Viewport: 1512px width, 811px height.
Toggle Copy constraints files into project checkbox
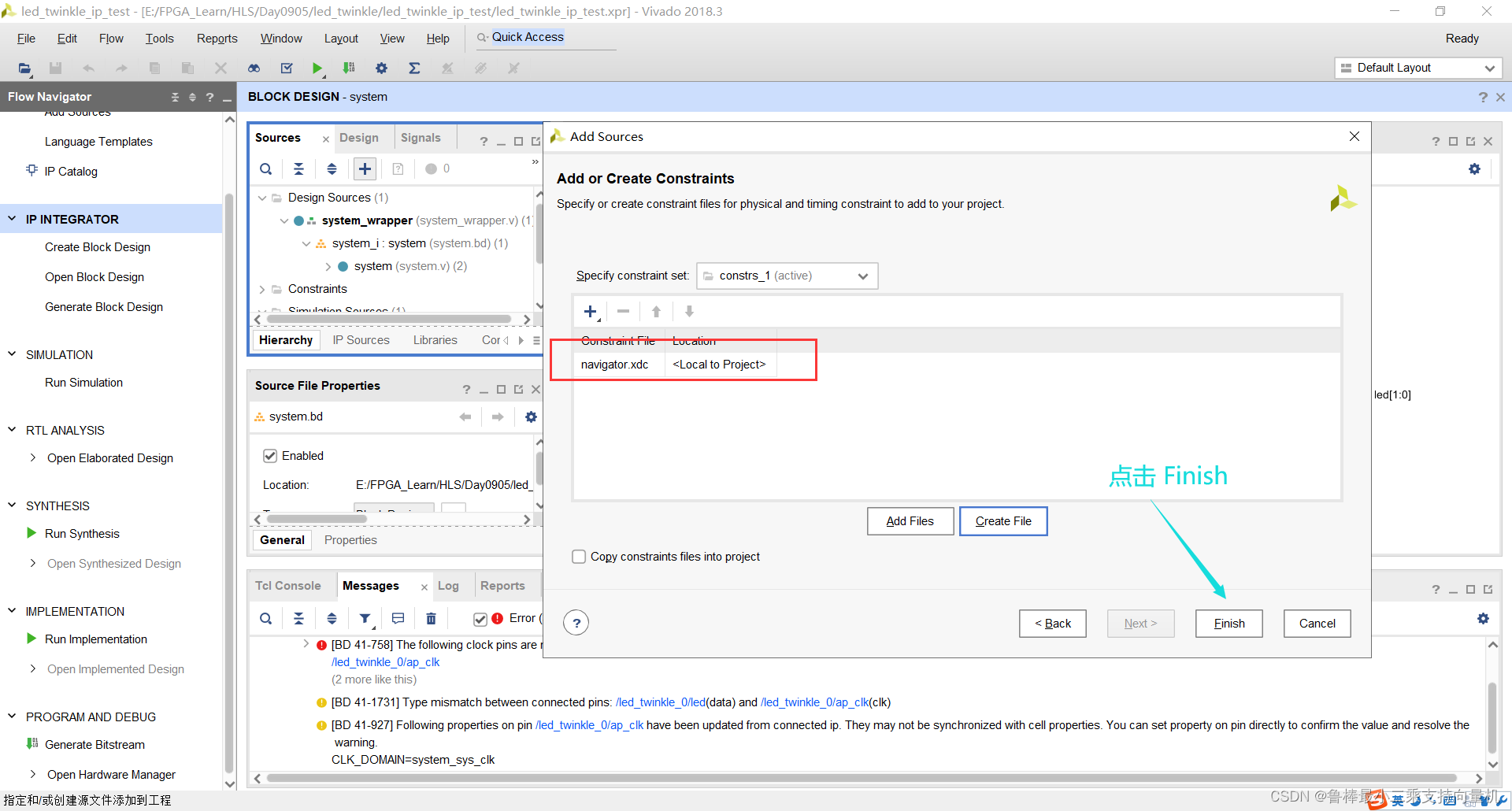coord(579,557)
